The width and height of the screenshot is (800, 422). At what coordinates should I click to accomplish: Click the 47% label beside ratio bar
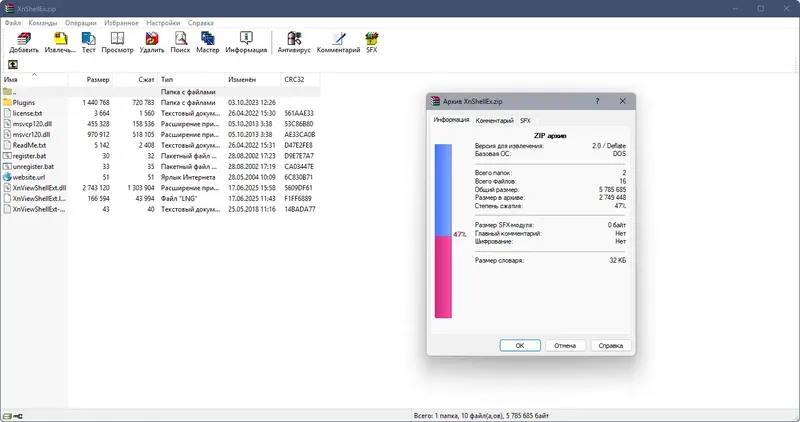[x=460, y=234]
